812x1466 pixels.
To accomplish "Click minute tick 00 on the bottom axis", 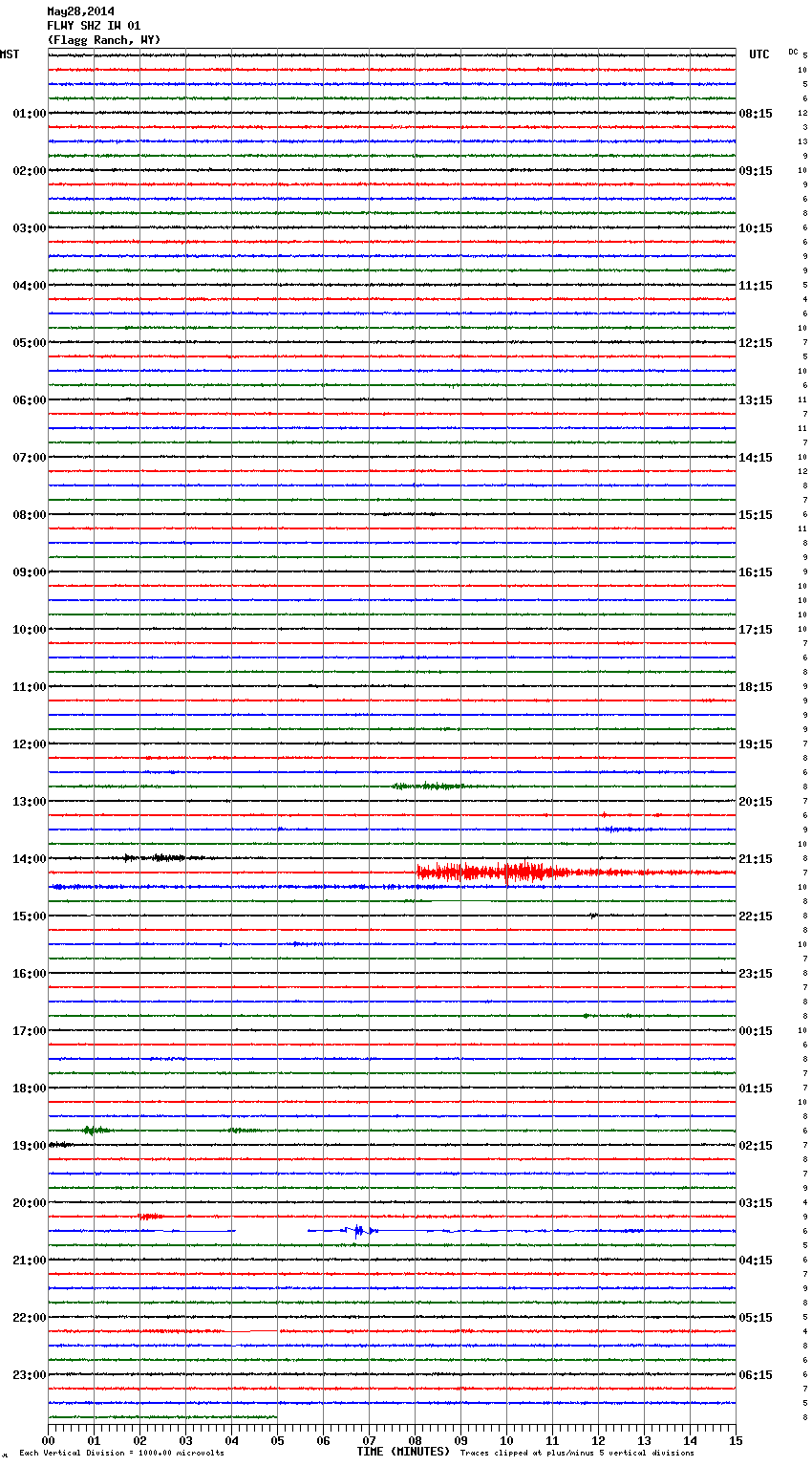I will coord(48,1440).
